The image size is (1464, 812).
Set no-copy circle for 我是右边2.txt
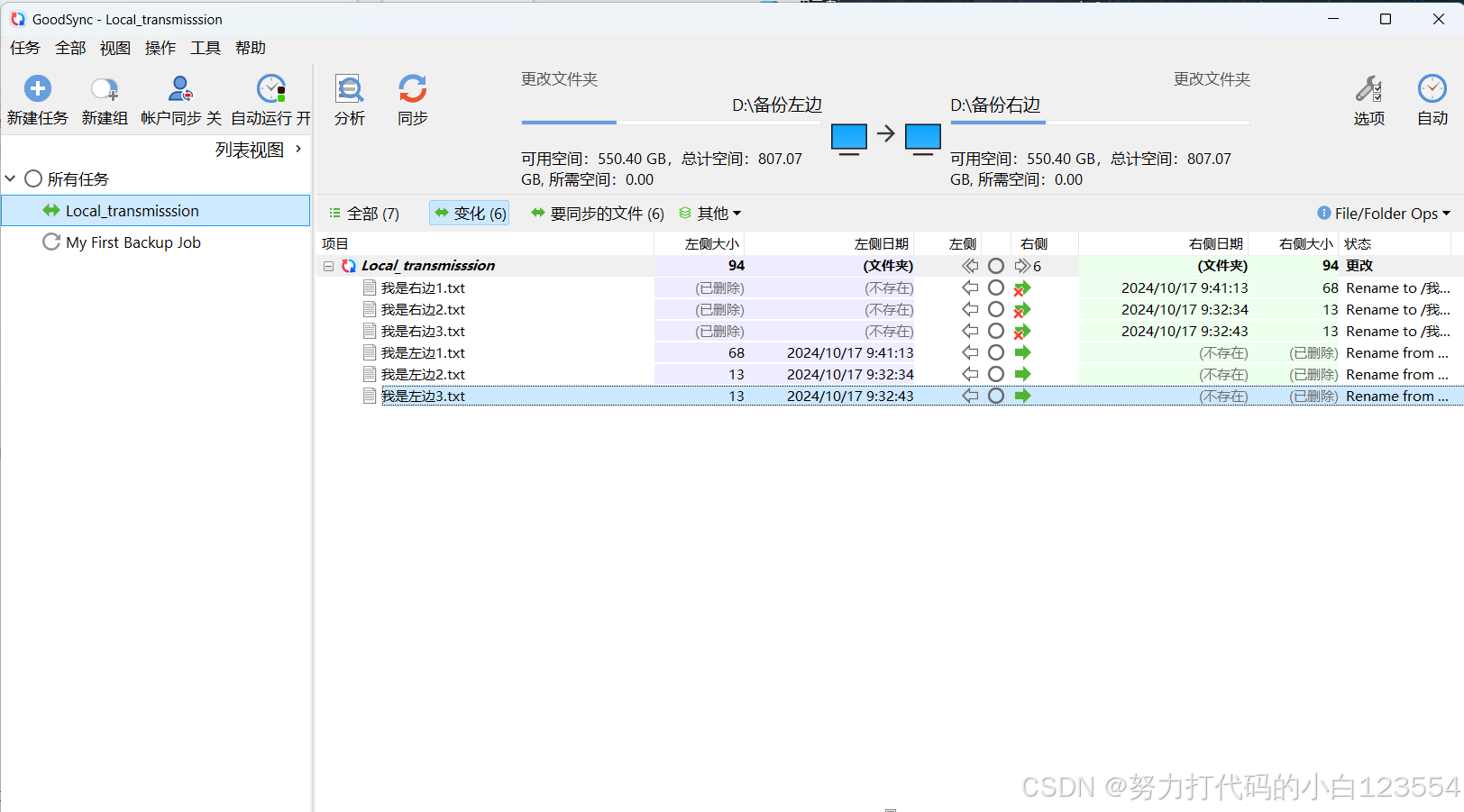coord(996,309)
